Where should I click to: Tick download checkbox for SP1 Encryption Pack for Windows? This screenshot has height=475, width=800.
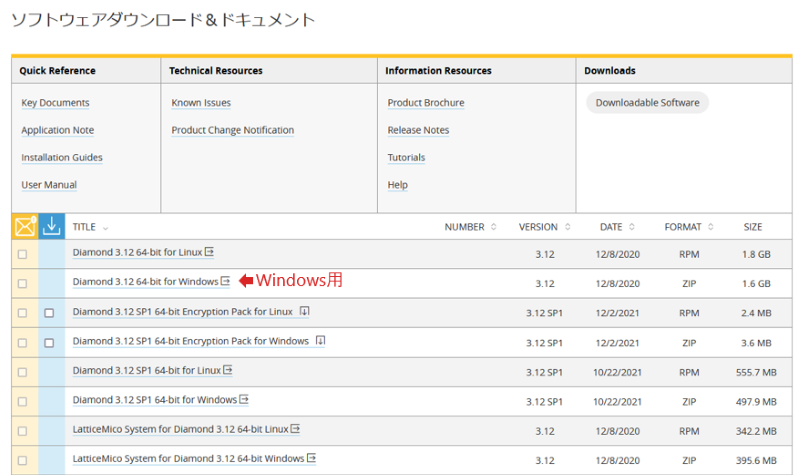[49, 343]
